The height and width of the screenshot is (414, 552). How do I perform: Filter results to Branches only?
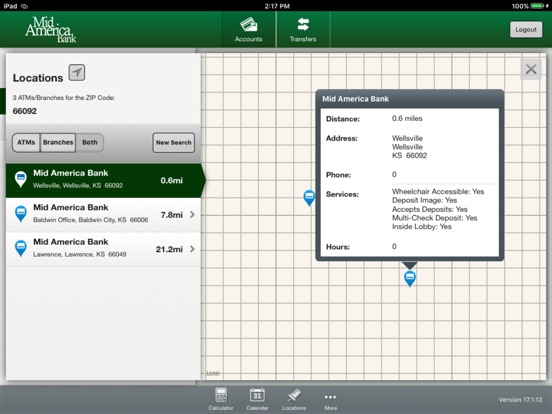[58, 143]
